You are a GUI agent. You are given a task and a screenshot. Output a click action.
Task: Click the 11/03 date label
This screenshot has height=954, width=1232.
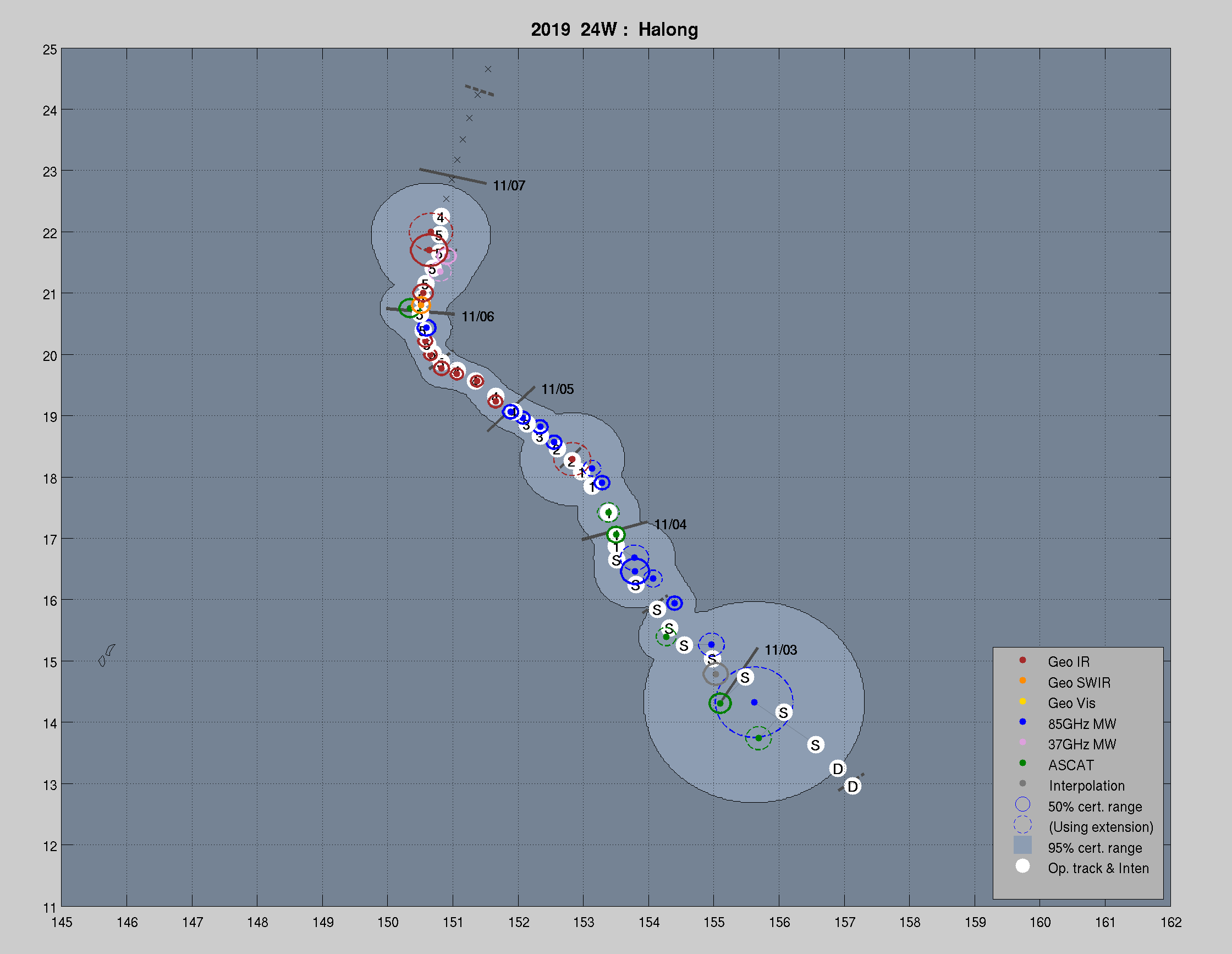click(780, 650)
